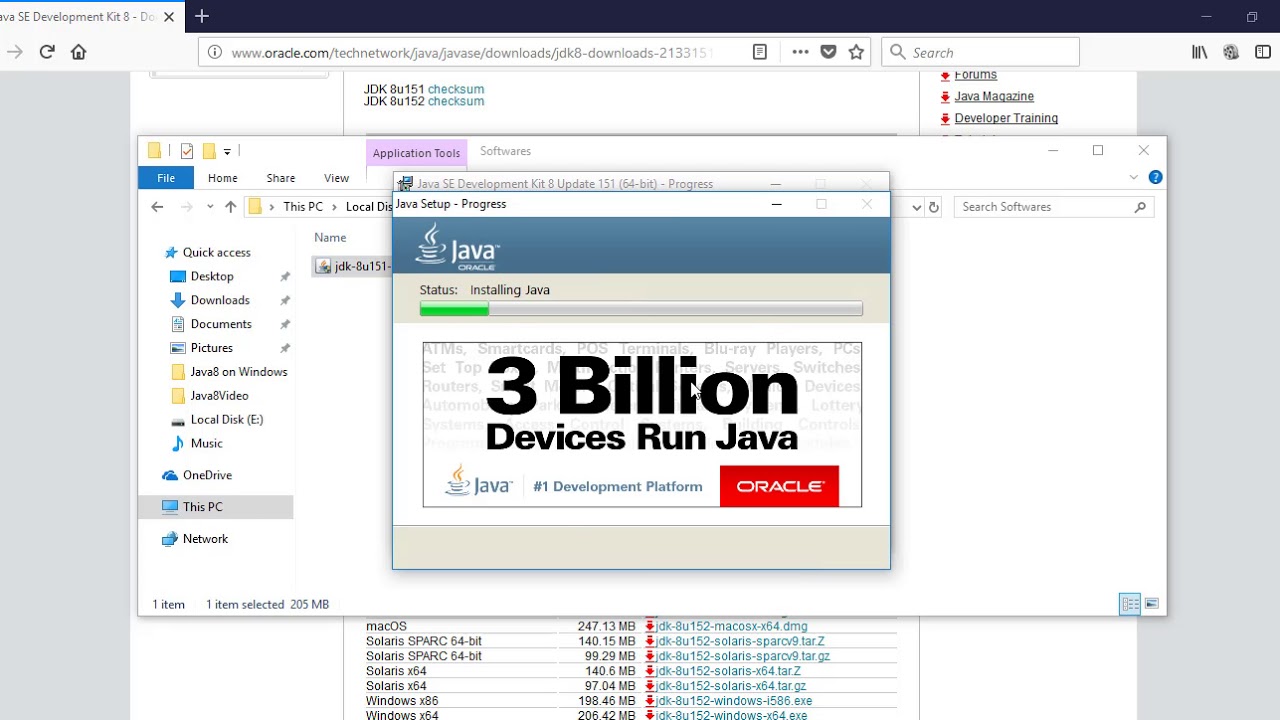This screenshot has width=1280, height=720.
Task: Open Documents in the navigation pane
Action: [221, 324]
